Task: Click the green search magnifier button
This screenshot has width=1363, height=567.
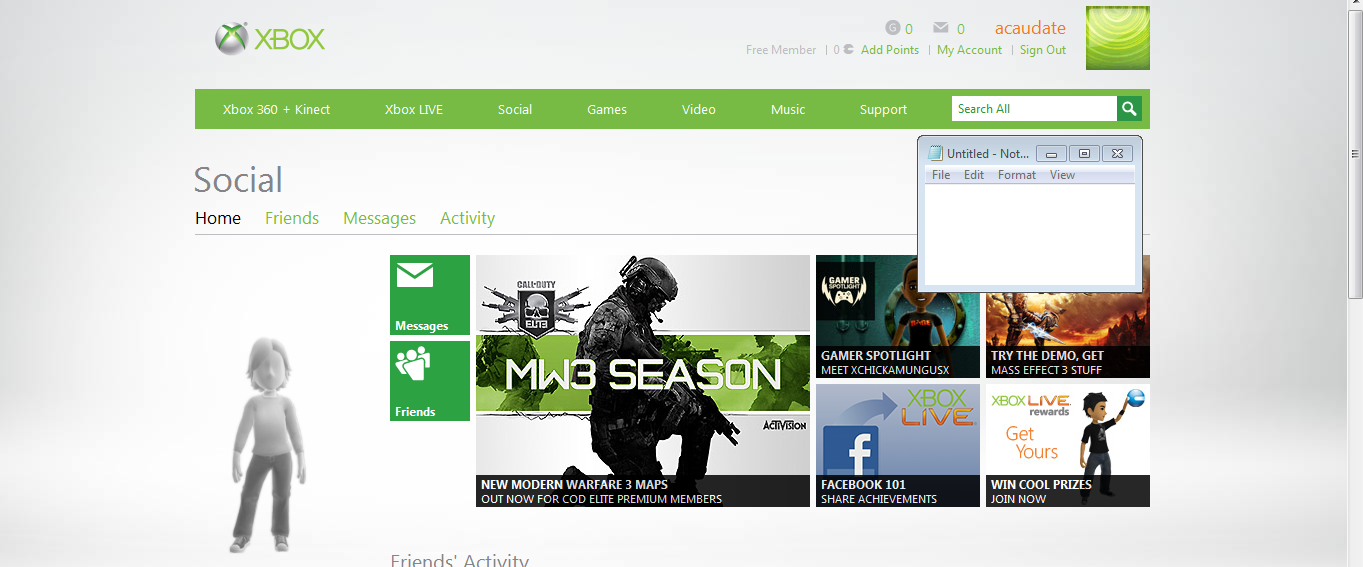Action: pyautogui.click(x=1129, y=109)
